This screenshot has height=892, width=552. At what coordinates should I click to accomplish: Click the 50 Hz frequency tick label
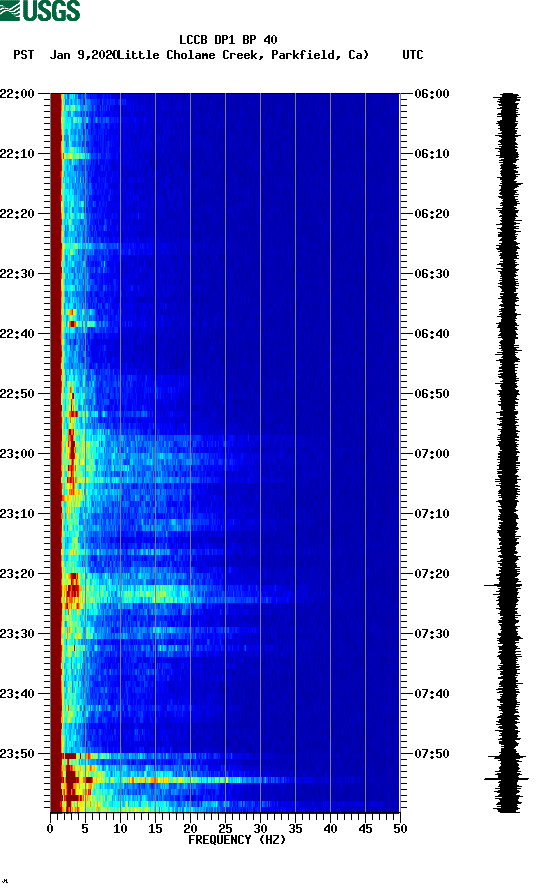pyautogui.click(x=400, y=829)
